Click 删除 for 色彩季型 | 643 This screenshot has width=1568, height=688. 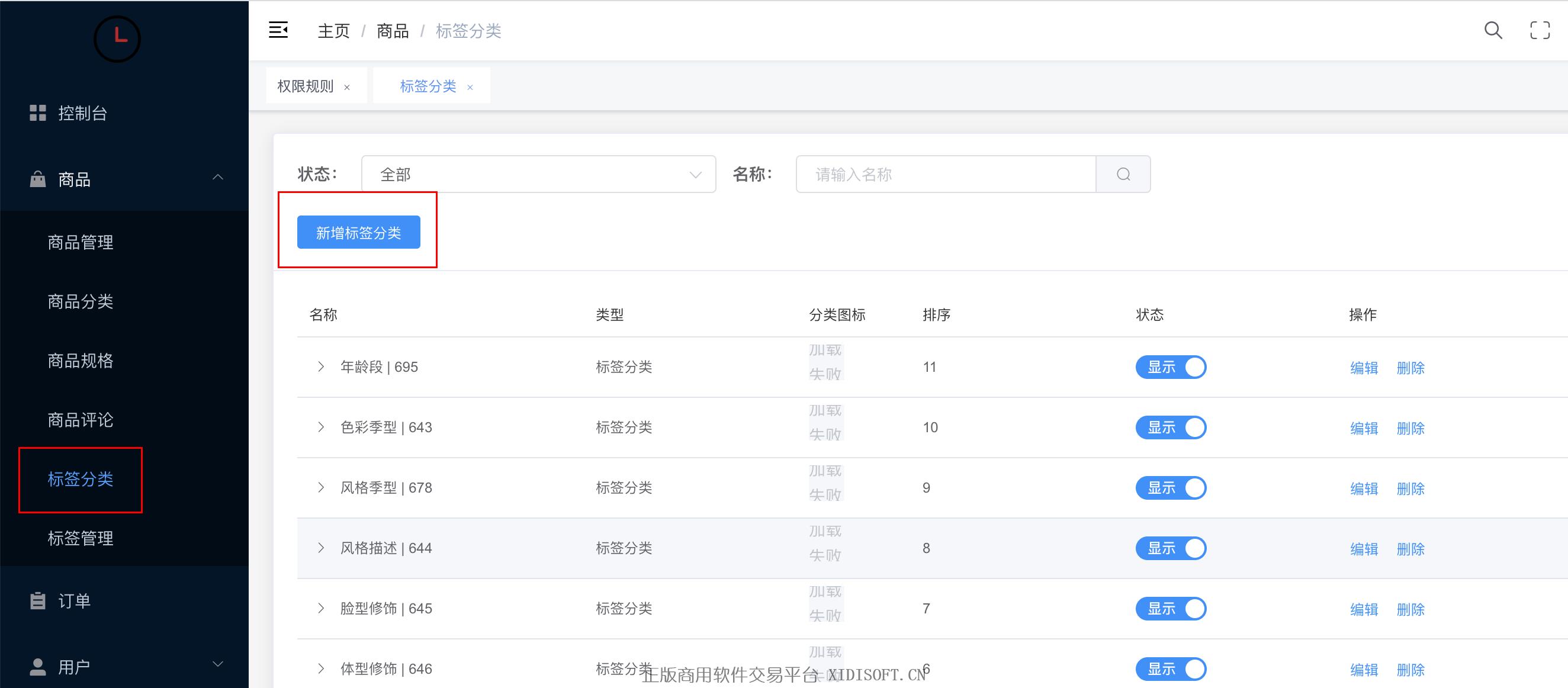pyautogui.click(x=1410, y=428)
